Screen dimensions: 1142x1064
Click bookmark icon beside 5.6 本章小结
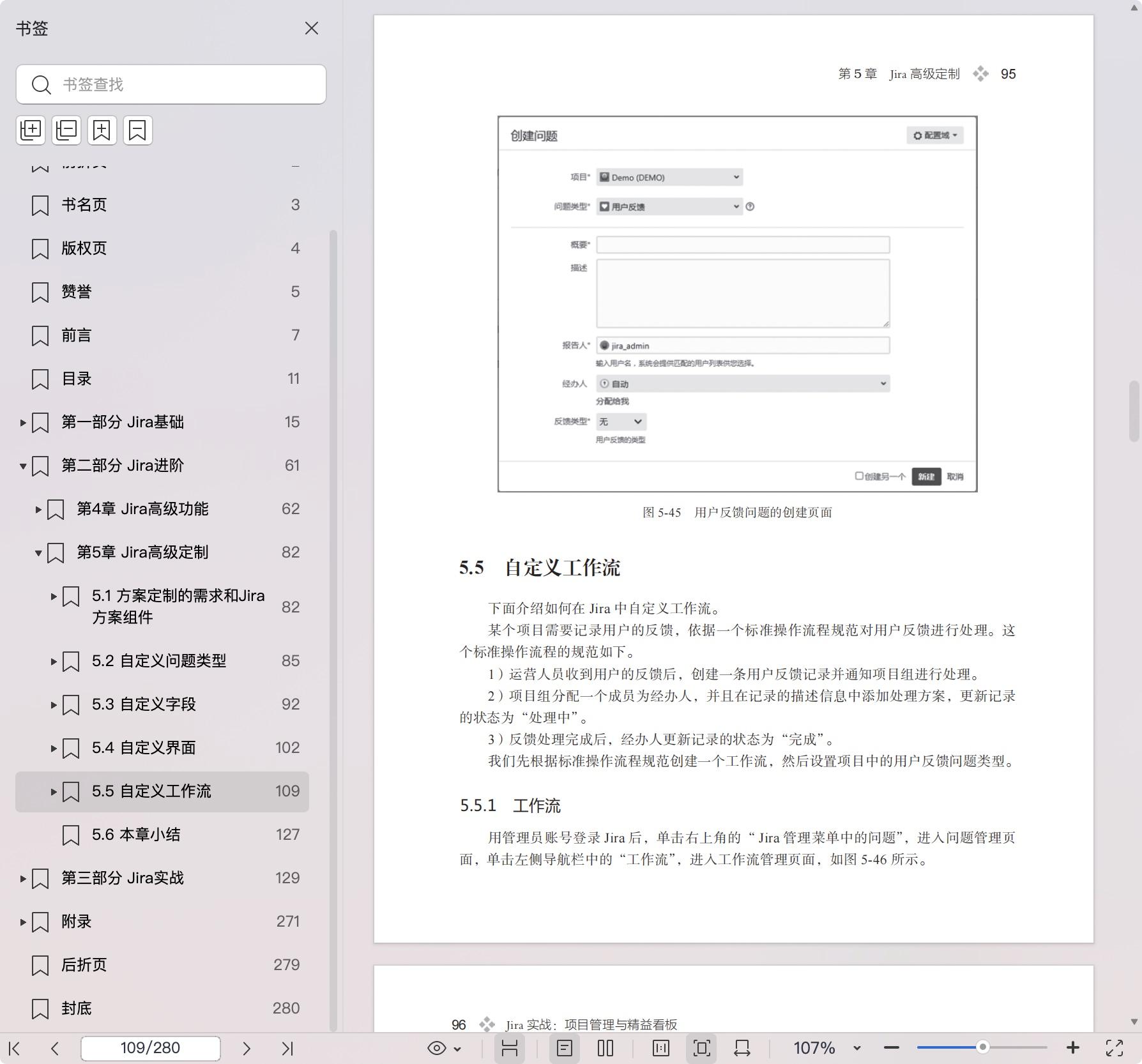pyautogui.click(x=71, y=835)
